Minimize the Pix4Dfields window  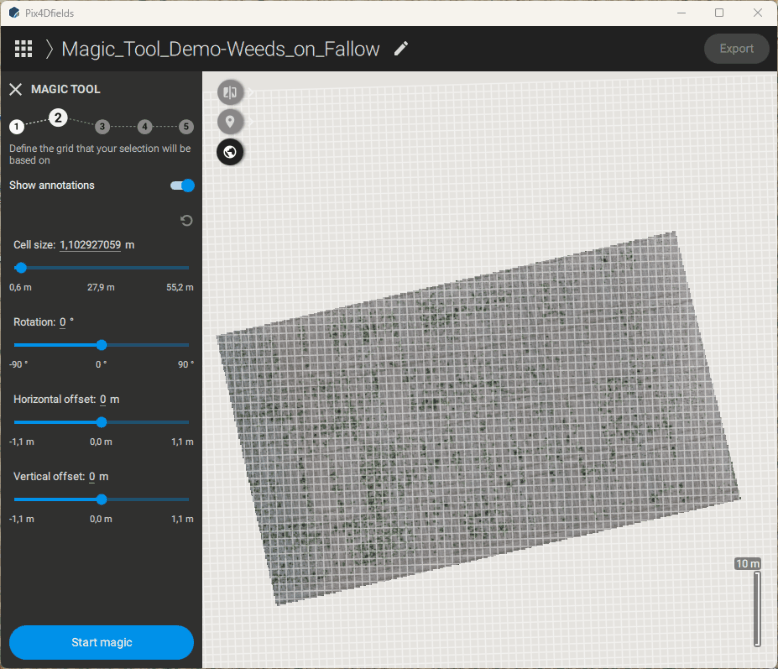point(681,13)
